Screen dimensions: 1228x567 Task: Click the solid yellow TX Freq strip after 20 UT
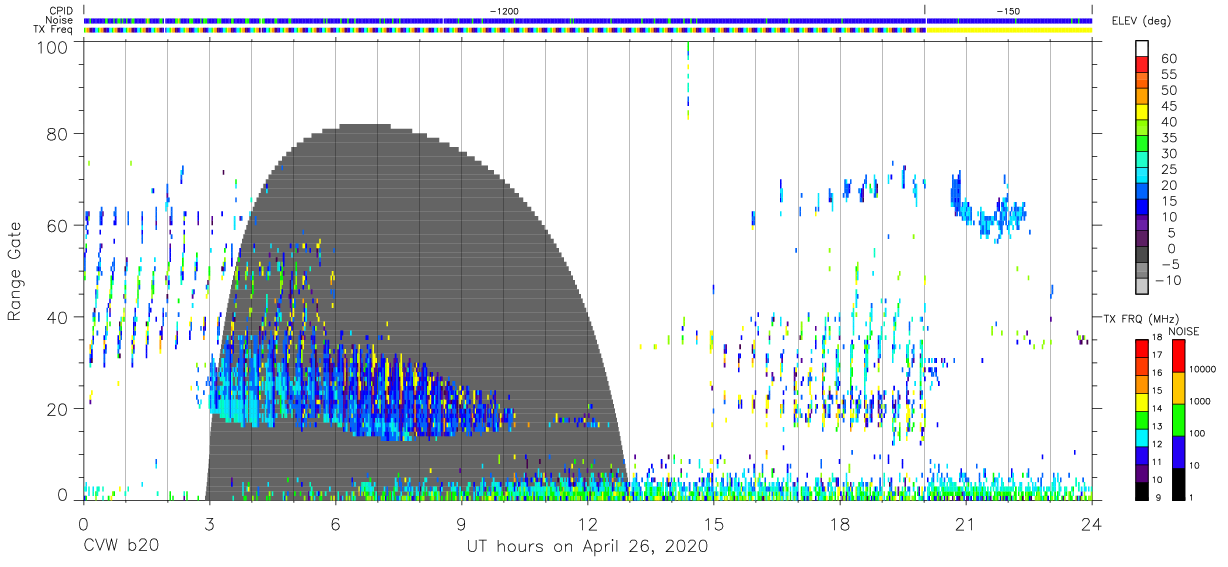1008,30
